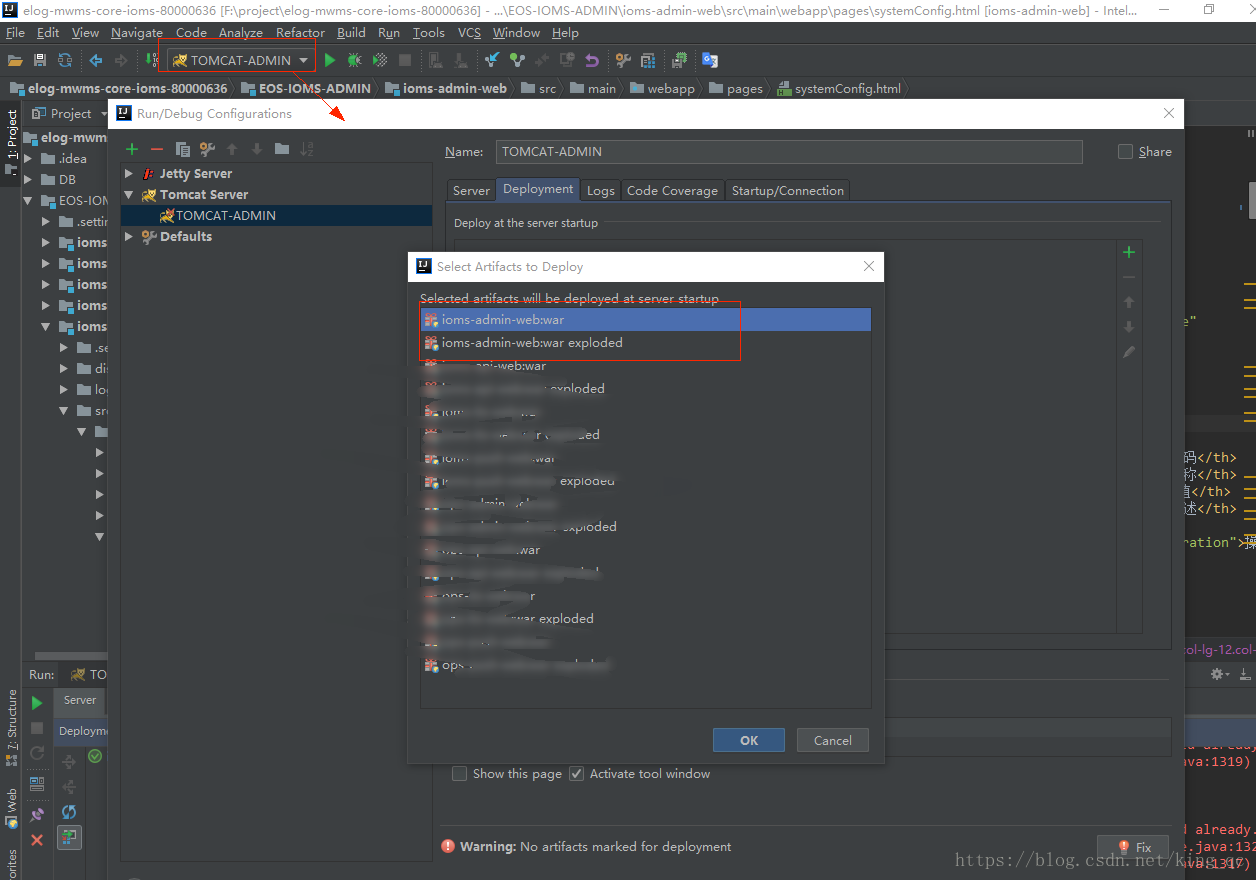Open the Refactor menu

click(x=300, y=32)
